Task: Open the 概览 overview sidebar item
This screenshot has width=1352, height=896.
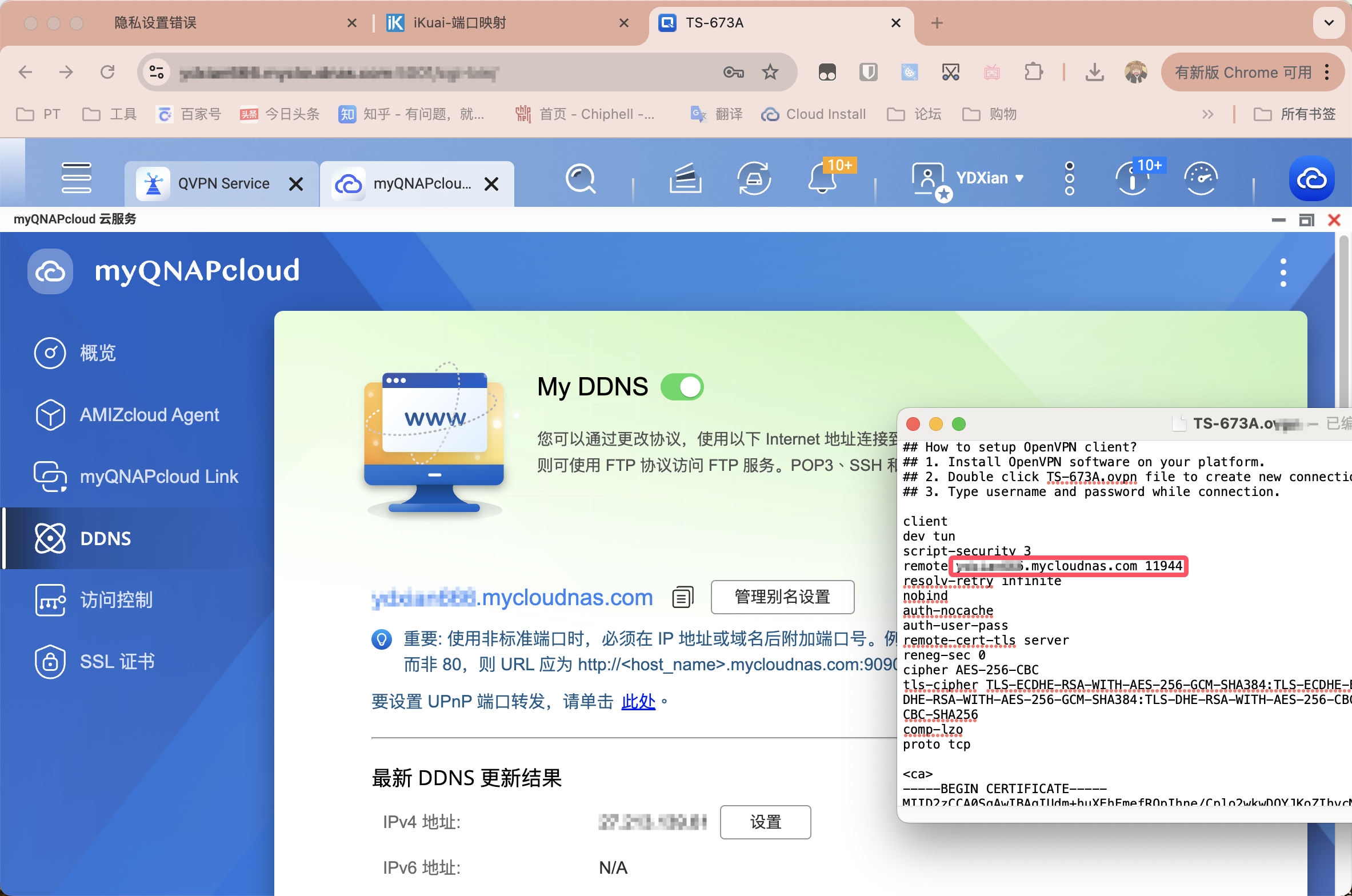Action: click(x=137, y=353)
